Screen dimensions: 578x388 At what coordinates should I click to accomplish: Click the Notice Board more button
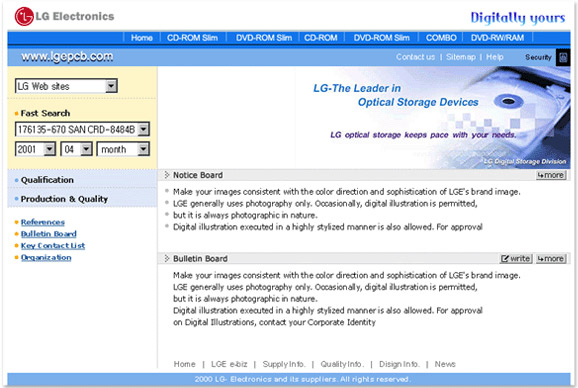(551, 175)
